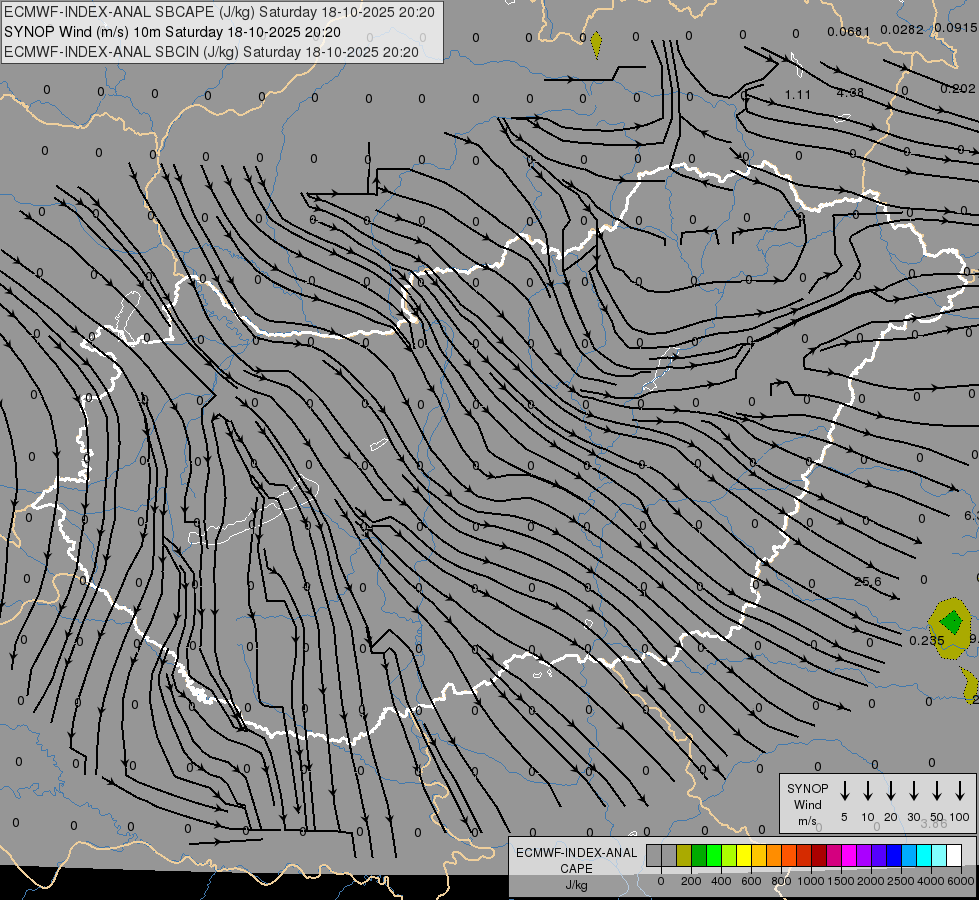This screenshot has height=900, width=979.
Task: Click the 25.6 value on the map
Action: point(868,581)
